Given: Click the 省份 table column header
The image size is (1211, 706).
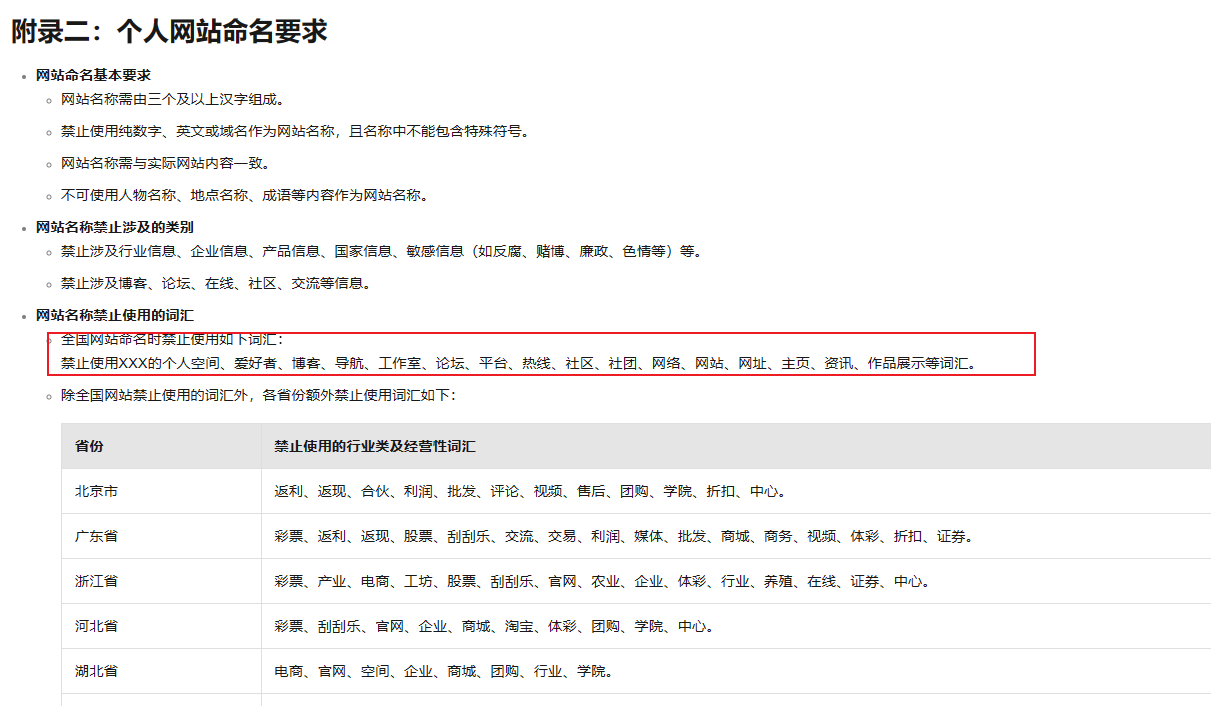Looking at the screenshot, I should click(x=89, y=446).
